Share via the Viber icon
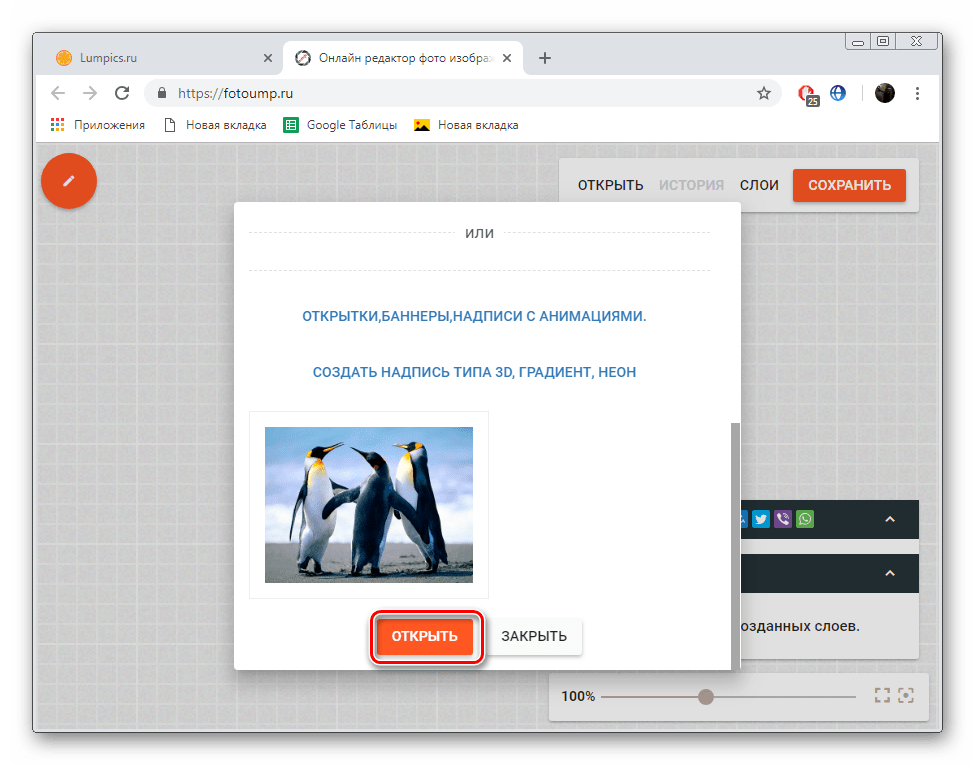This screenshot has width=975, height=765. (x=783, y=519)
